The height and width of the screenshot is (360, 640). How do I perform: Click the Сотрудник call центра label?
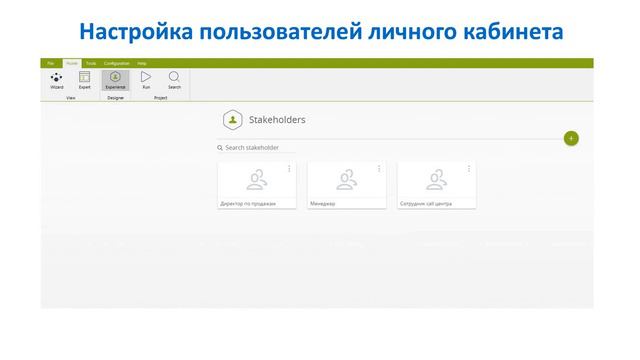click(426, 204)
